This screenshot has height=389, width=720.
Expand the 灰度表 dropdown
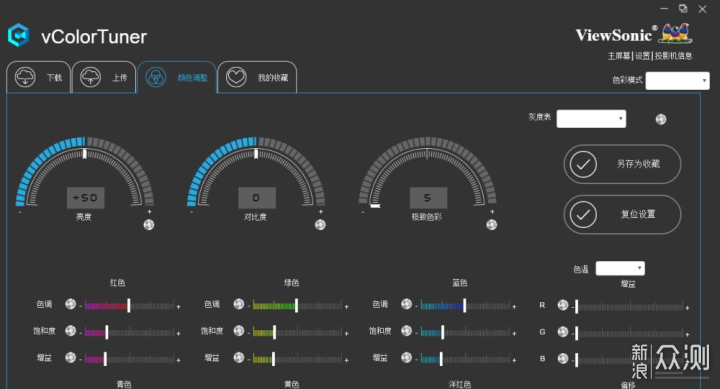[591, 118]
